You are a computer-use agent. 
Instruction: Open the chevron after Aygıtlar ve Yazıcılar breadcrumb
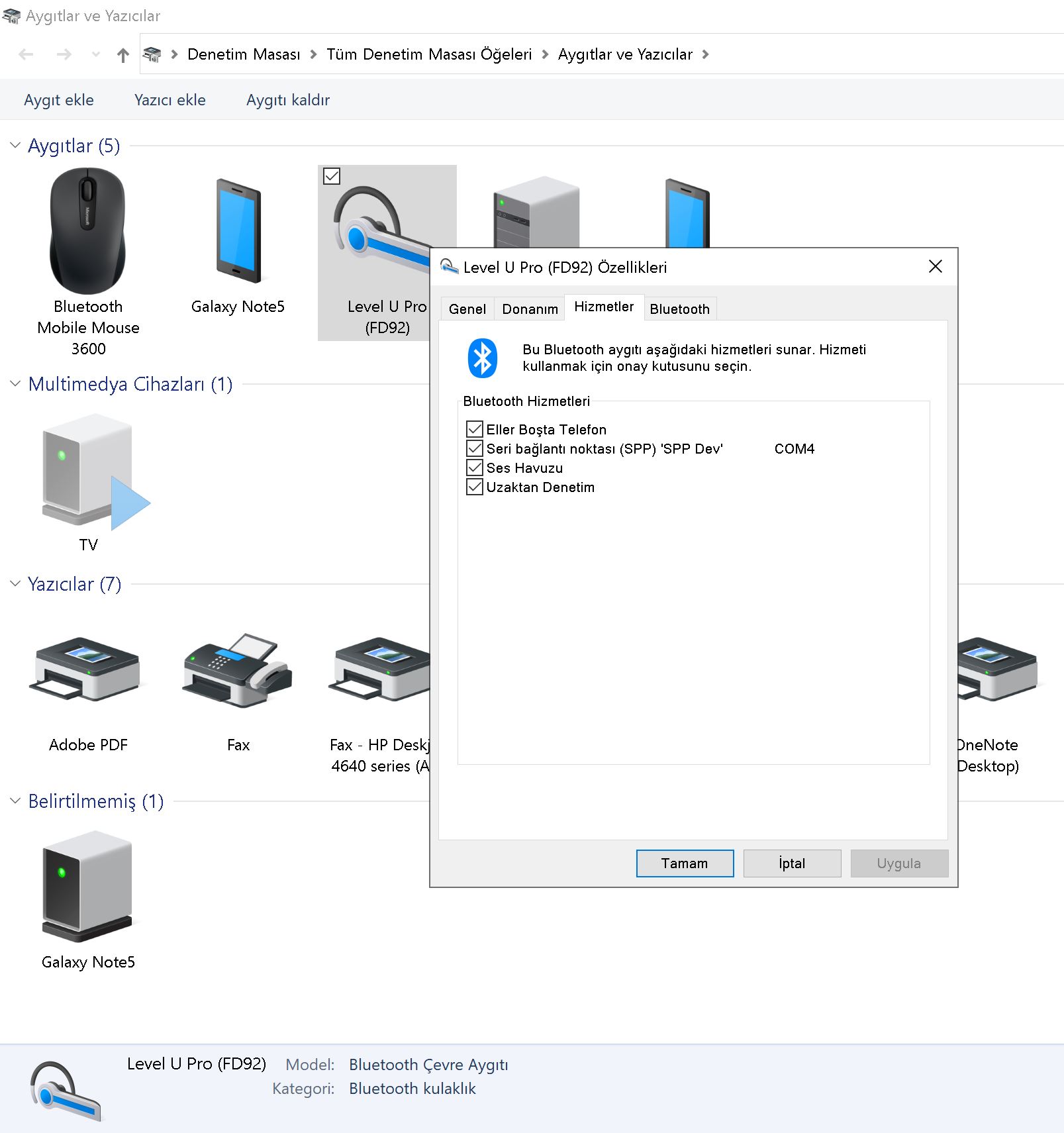click(706, 54)
